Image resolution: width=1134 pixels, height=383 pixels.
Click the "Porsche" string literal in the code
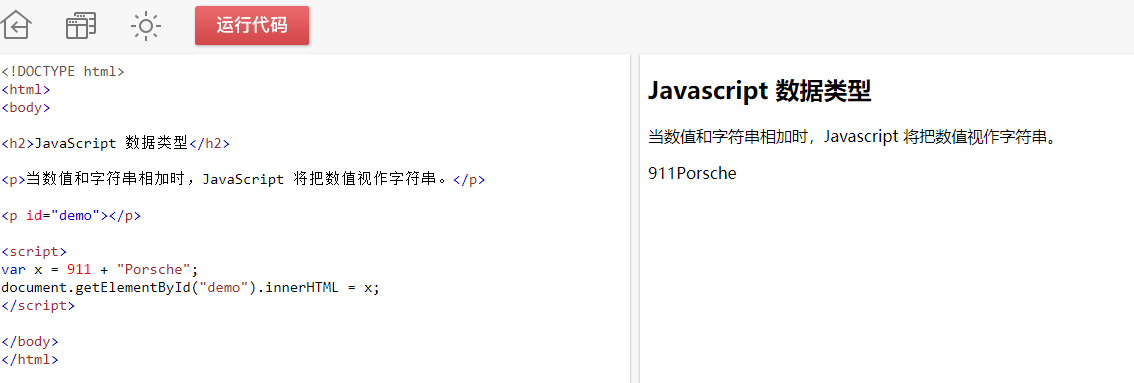coord(153,270)
